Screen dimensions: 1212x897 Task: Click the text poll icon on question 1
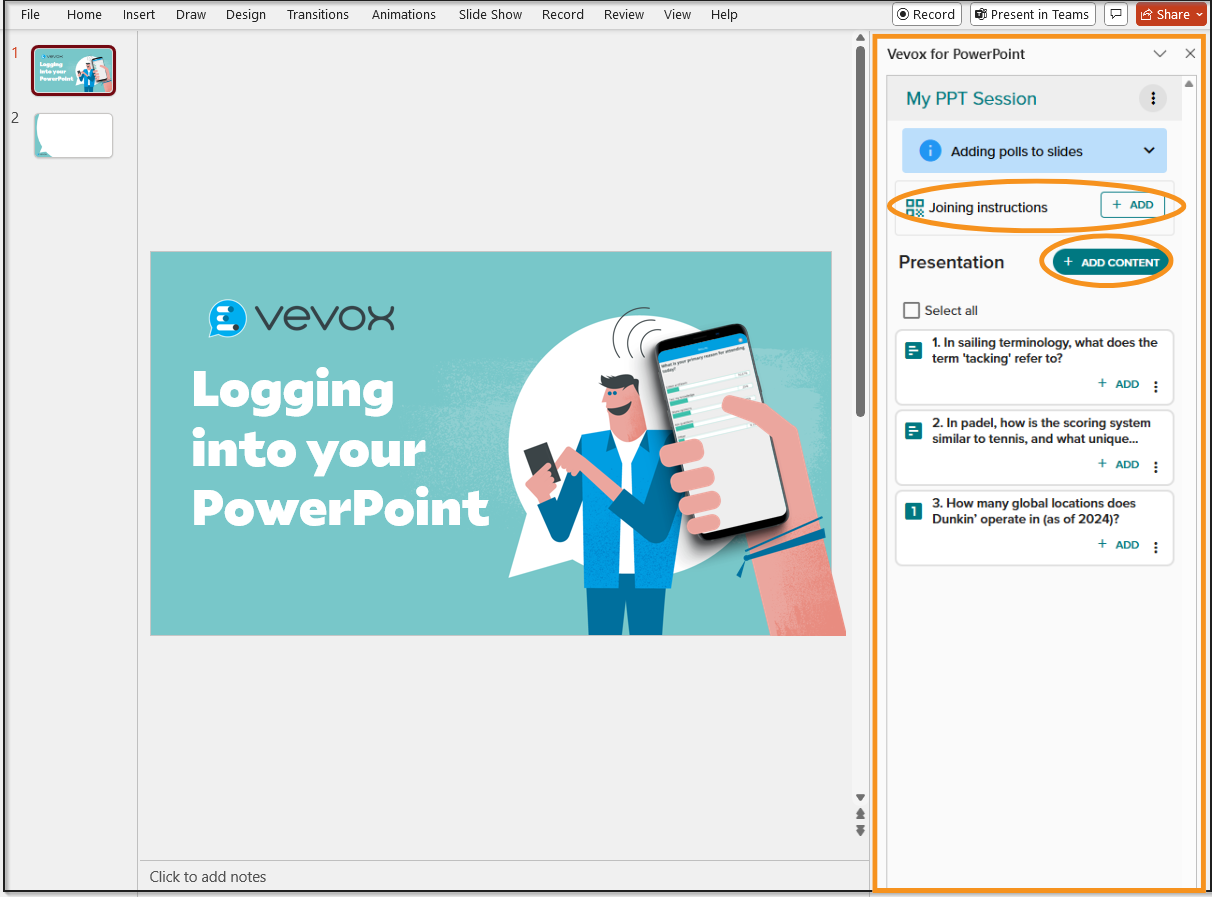click(913, 351)
